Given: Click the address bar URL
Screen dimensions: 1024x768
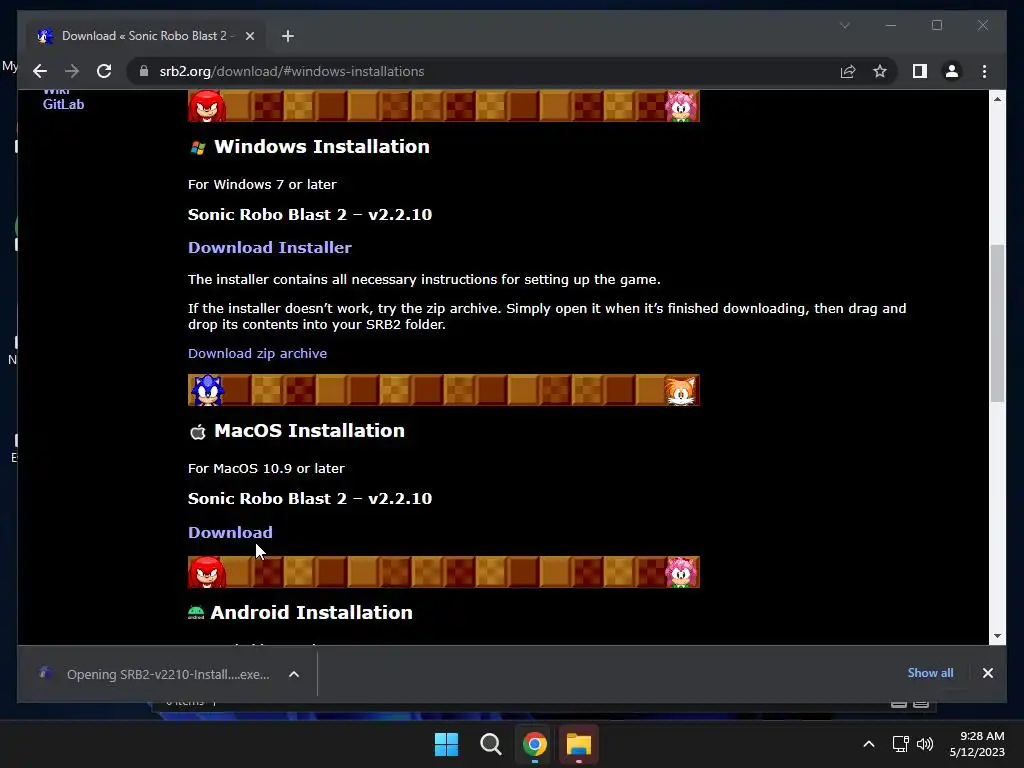Looking at the screenshot, I should tap(292, 71).
